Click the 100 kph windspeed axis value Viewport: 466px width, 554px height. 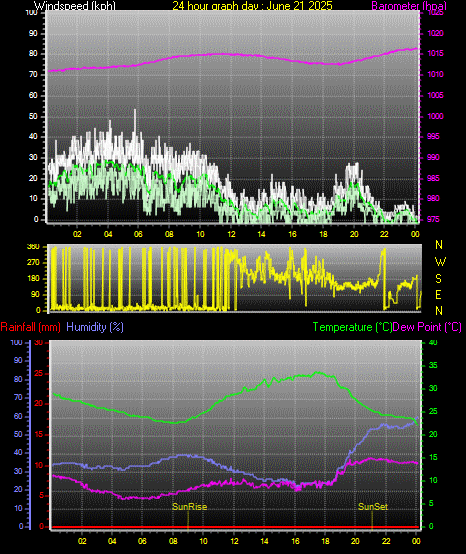pyautogui.click(x=31, y=13)
